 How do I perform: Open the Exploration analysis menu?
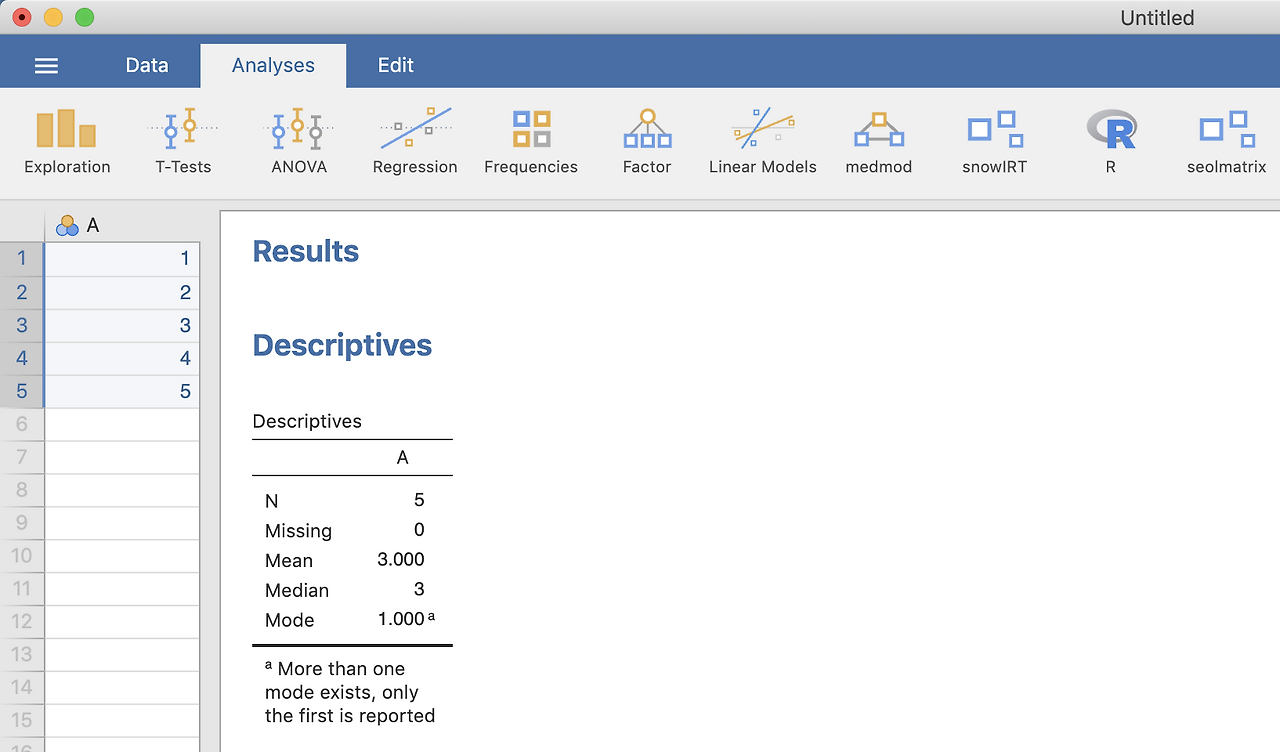(67, 141)
